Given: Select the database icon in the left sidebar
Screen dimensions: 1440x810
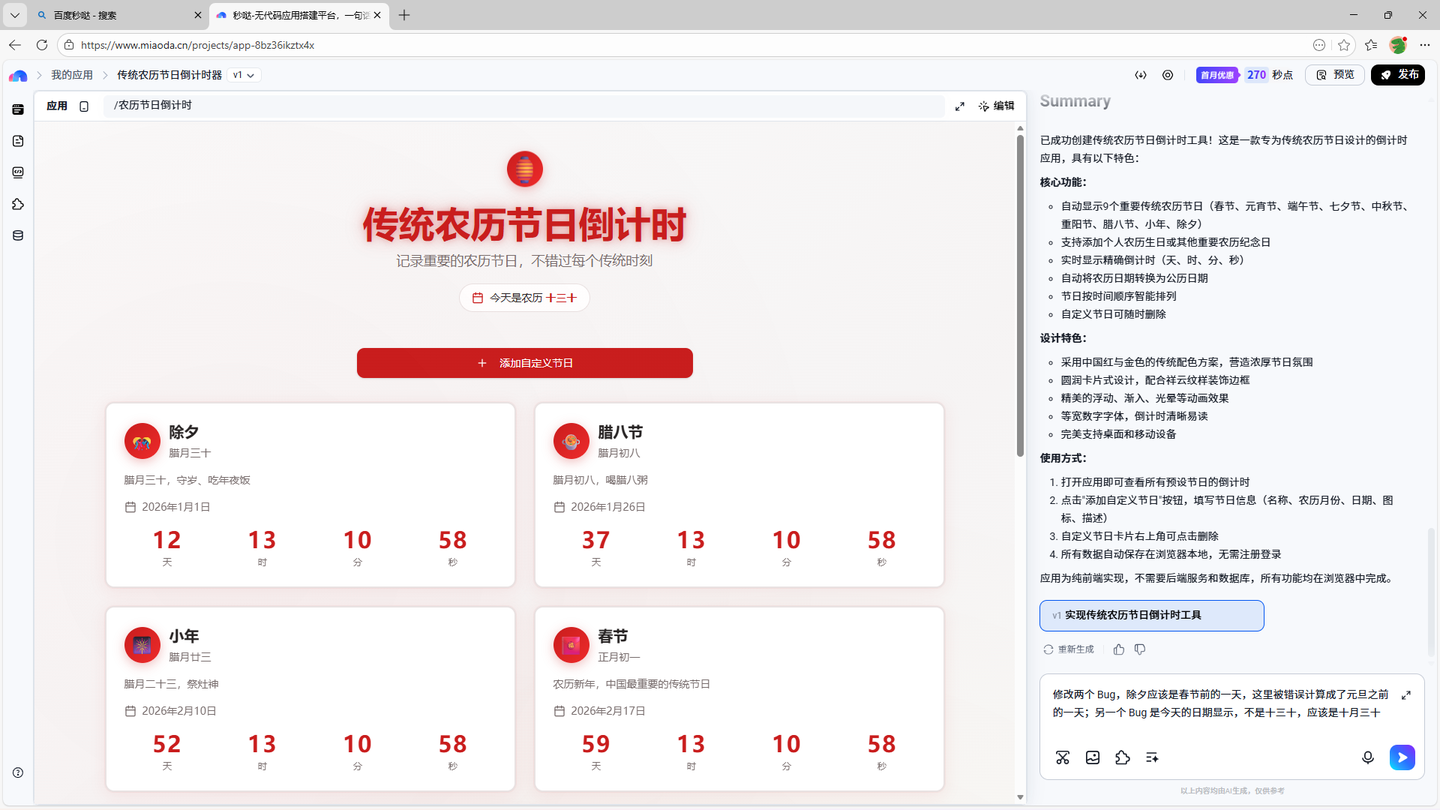Looking at the screenshot, I should pos(17,235).
